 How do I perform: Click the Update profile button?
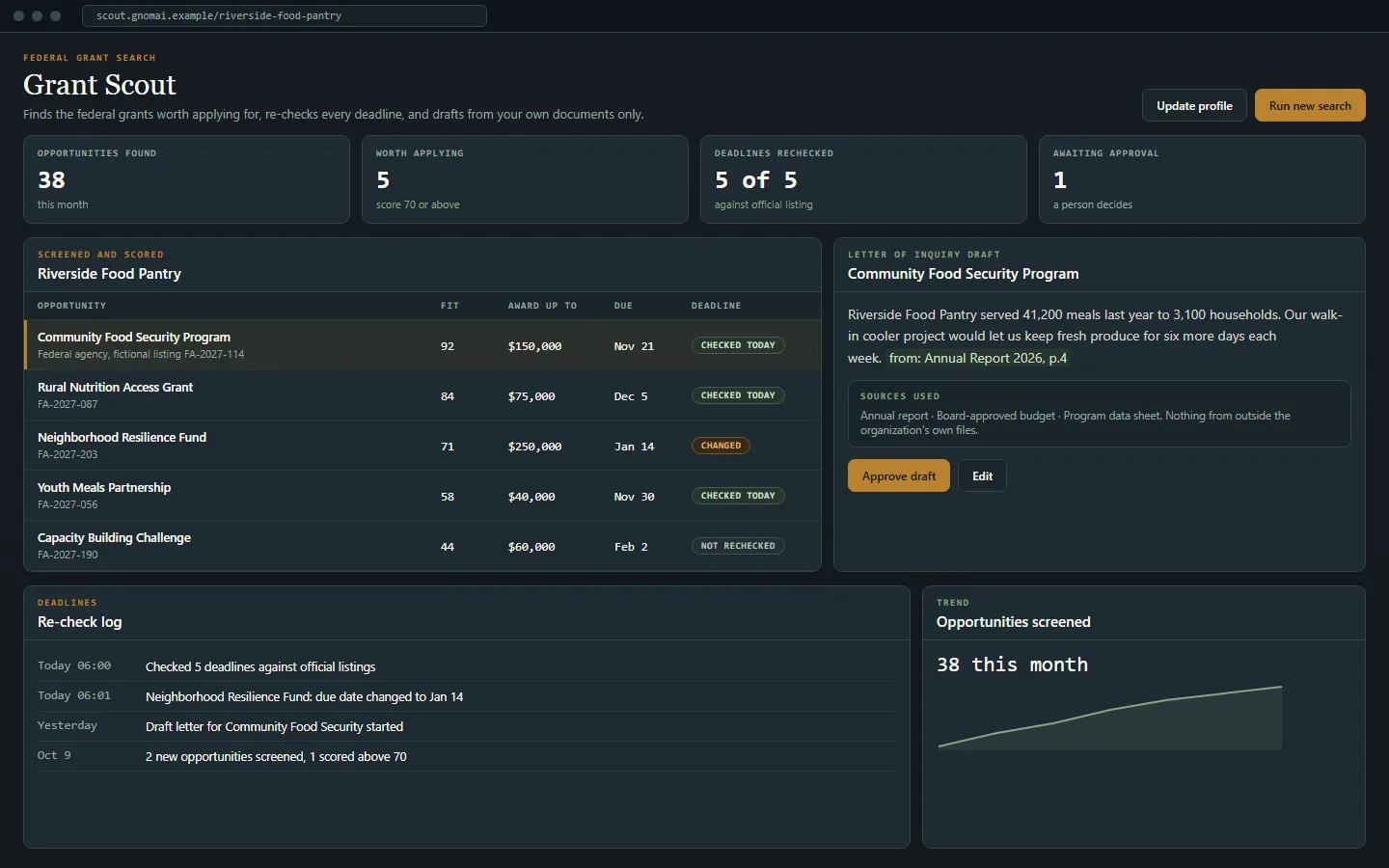click(x=1194, y=105)
